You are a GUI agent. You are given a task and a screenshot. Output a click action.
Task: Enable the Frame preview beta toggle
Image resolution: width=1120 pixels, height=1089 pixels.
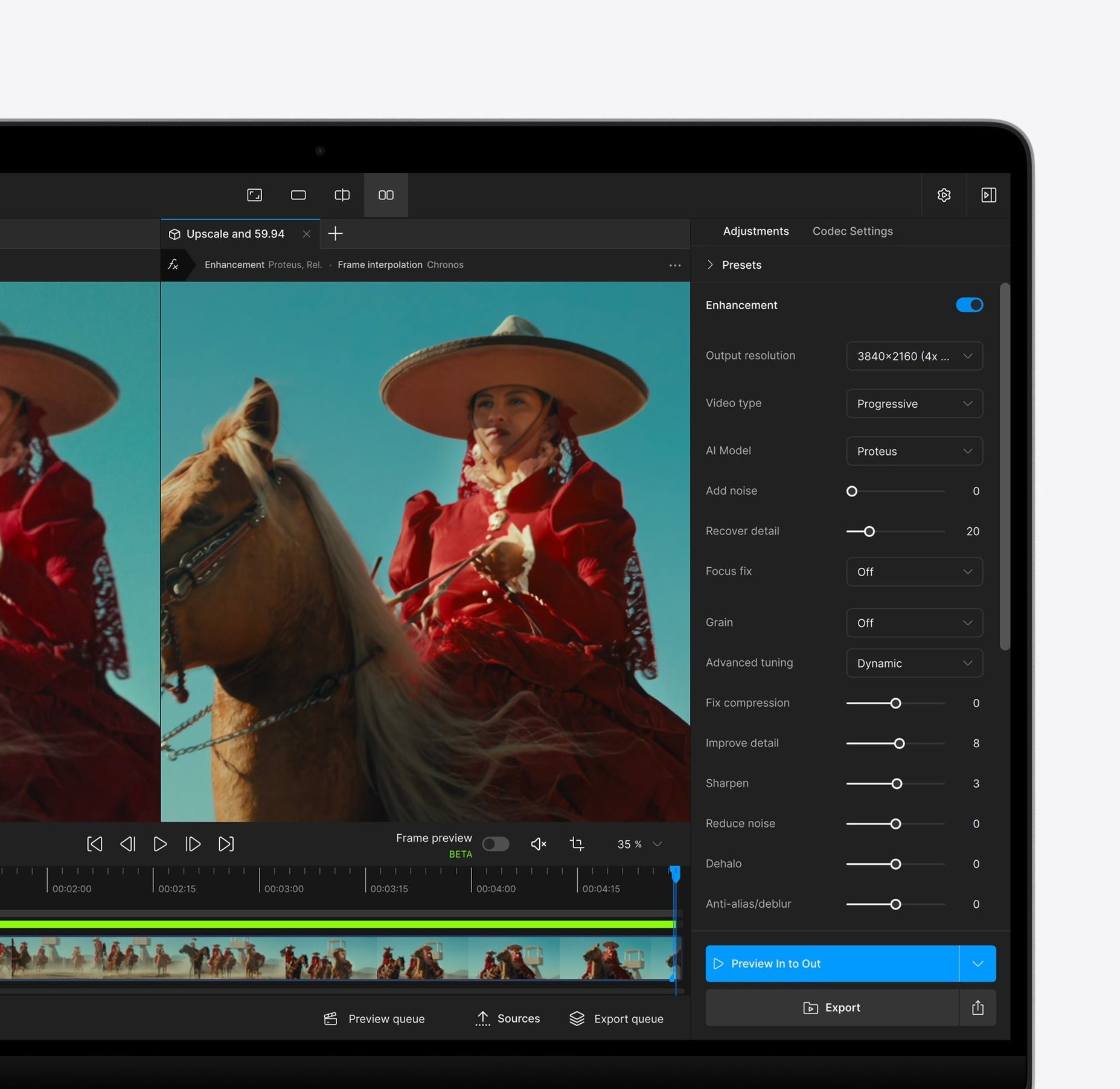pyautogui.click(x=496, y=844)
